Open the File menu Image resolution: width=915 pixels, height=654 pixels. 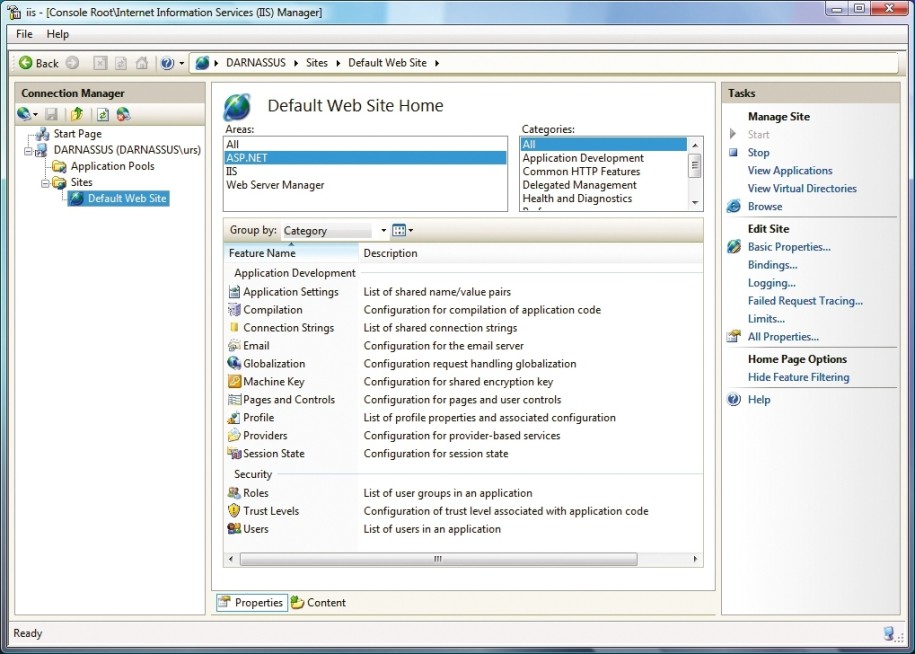24,34
